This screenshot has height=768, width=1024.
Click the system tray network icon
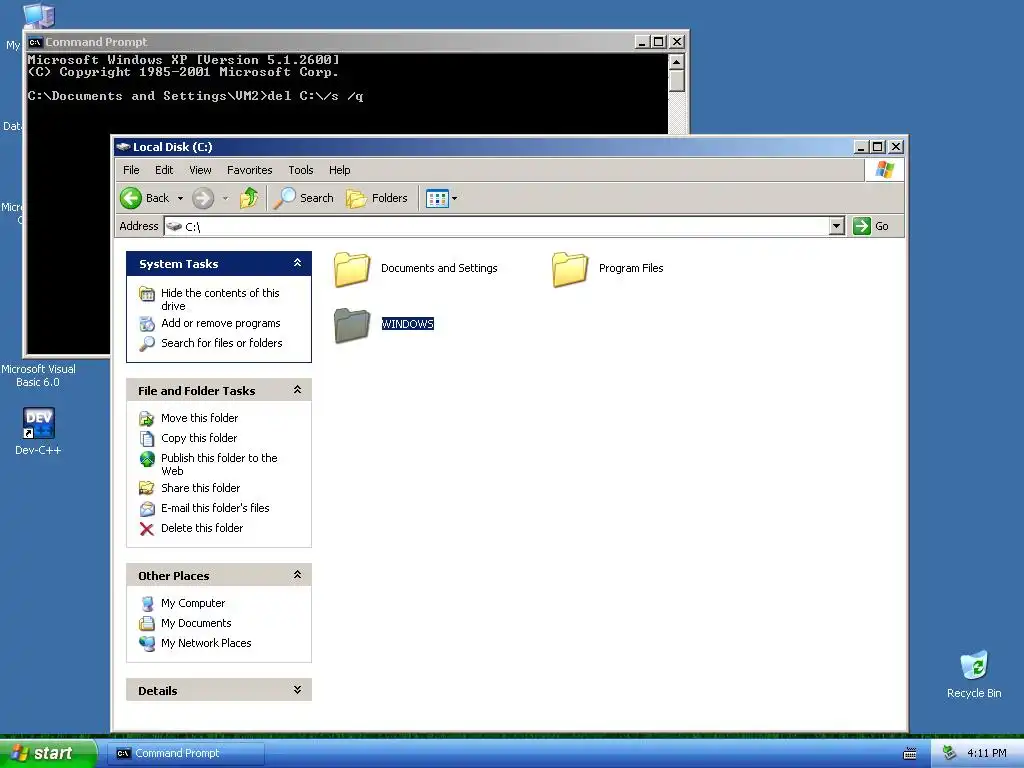949,753
